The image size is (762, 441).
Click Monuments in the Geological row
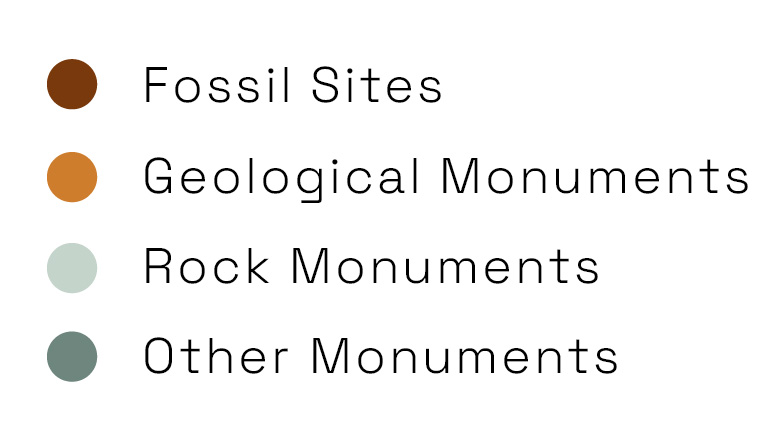tap(595, 176)
